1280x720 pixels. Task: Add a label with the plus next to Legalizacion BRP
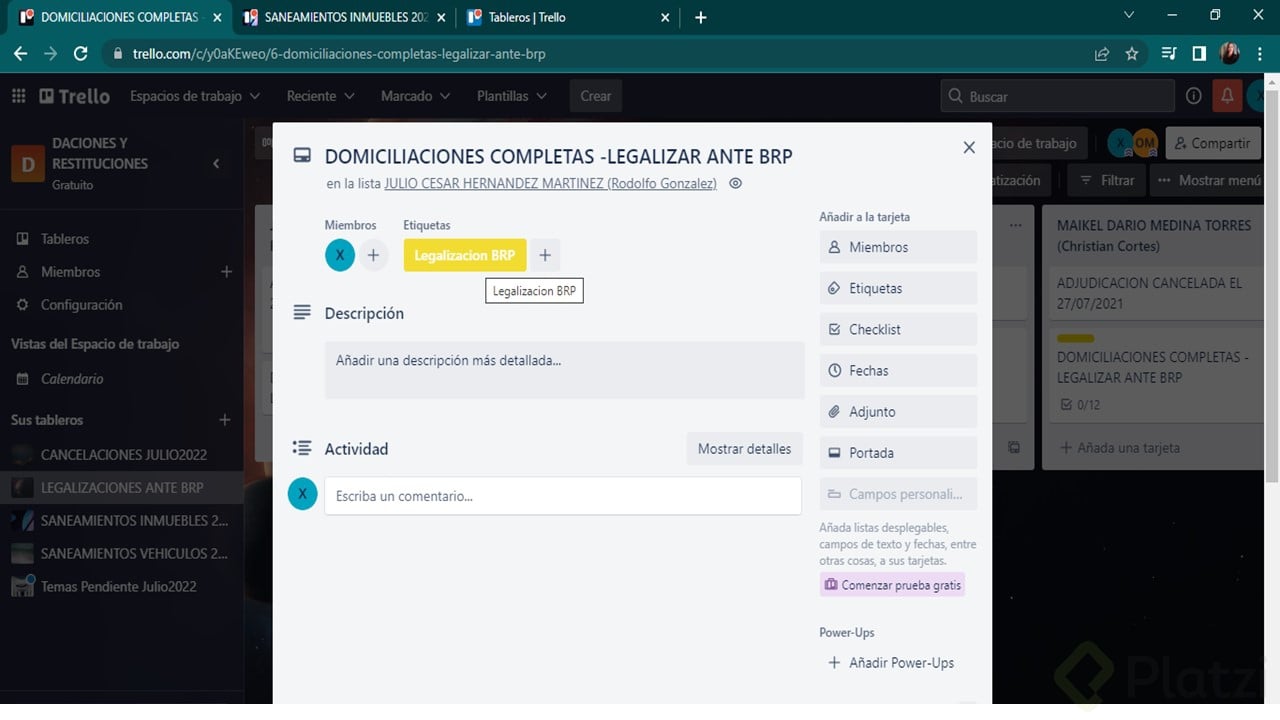[544, 255]
